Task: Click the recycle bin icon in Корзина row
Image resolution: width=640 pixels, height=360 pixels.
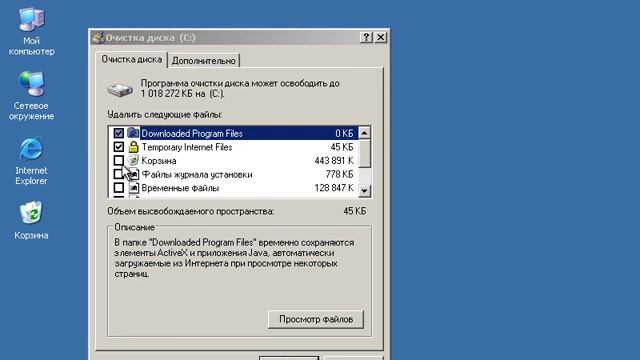Action: tap(133, 160)
